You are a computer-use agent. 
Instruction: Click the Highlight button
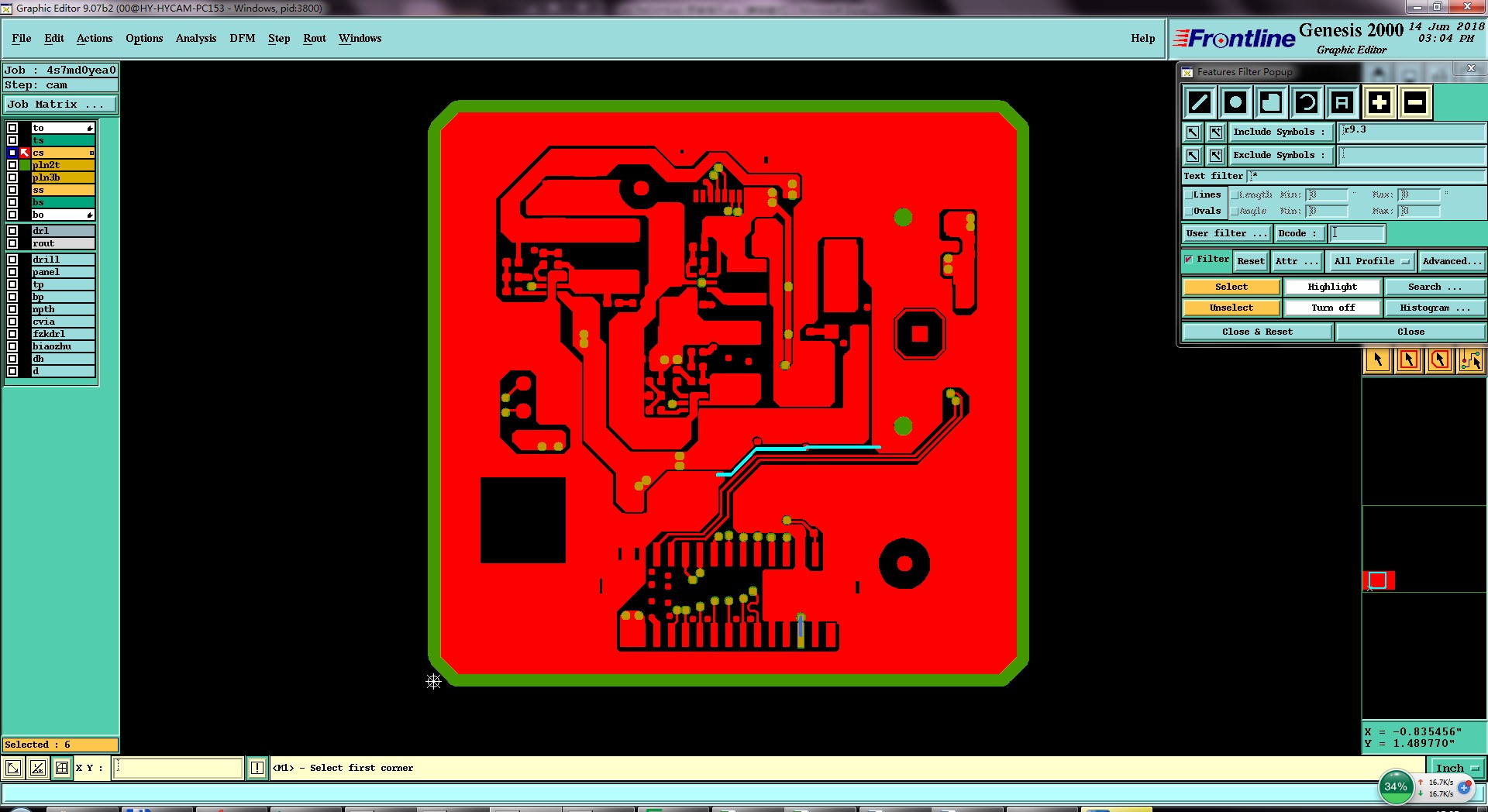click(1333, 287)
